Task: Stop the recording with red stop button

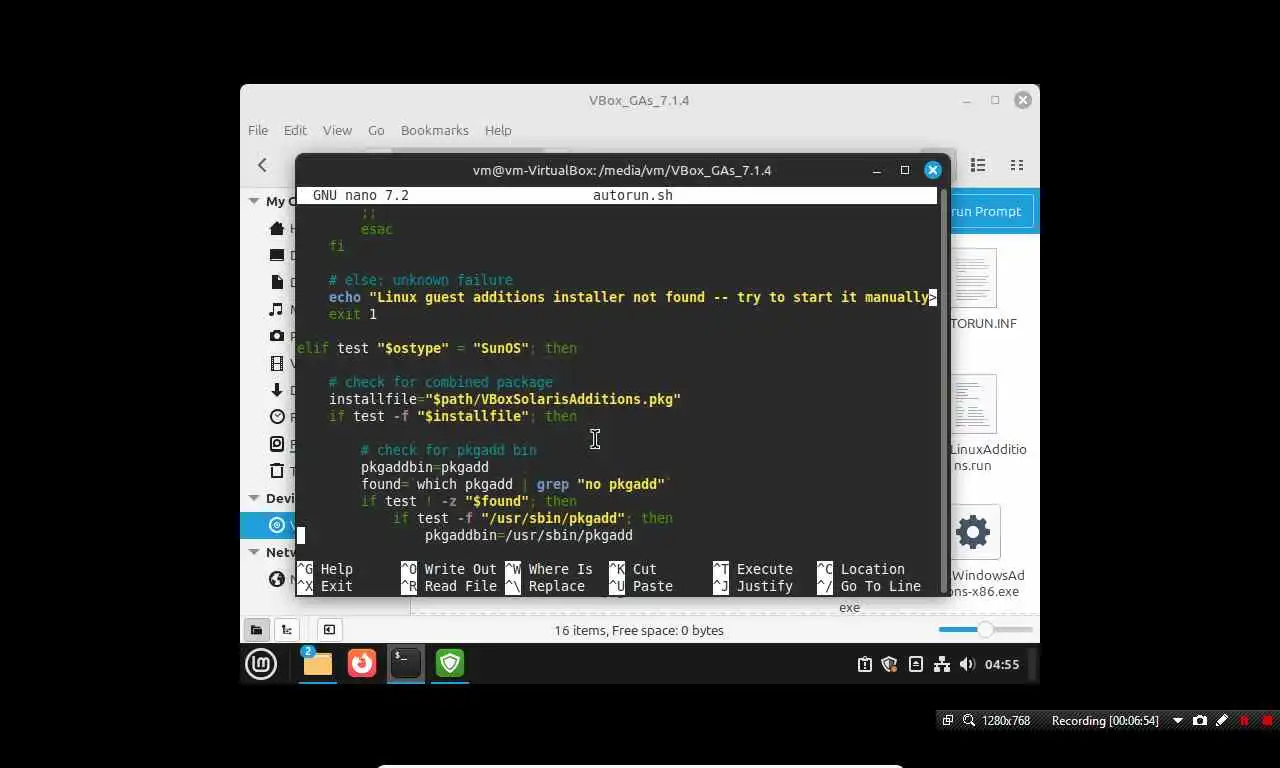Action: tap(1268, 720)
